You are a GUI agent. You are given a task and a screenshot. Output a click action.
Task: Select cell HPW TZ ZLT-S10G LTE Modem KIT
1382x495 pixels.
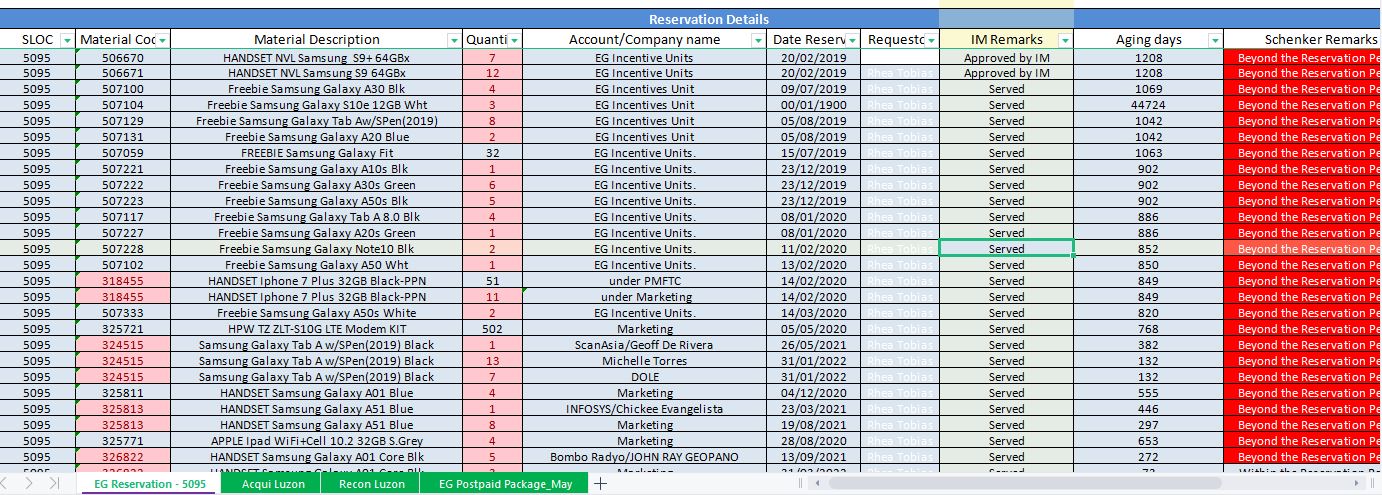[x=317, y=329]
